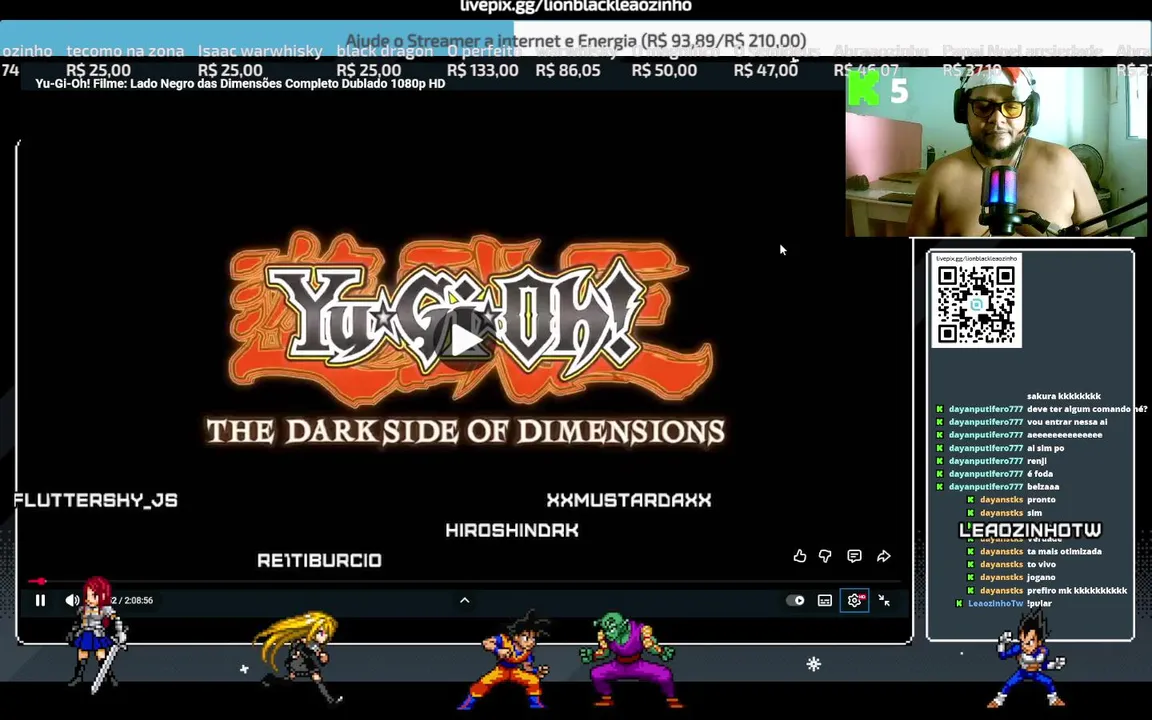The width and height of the screenshot is (1152, 720).
Task: Click the streamer webcam feed
Action: click(x=996, y=152)
